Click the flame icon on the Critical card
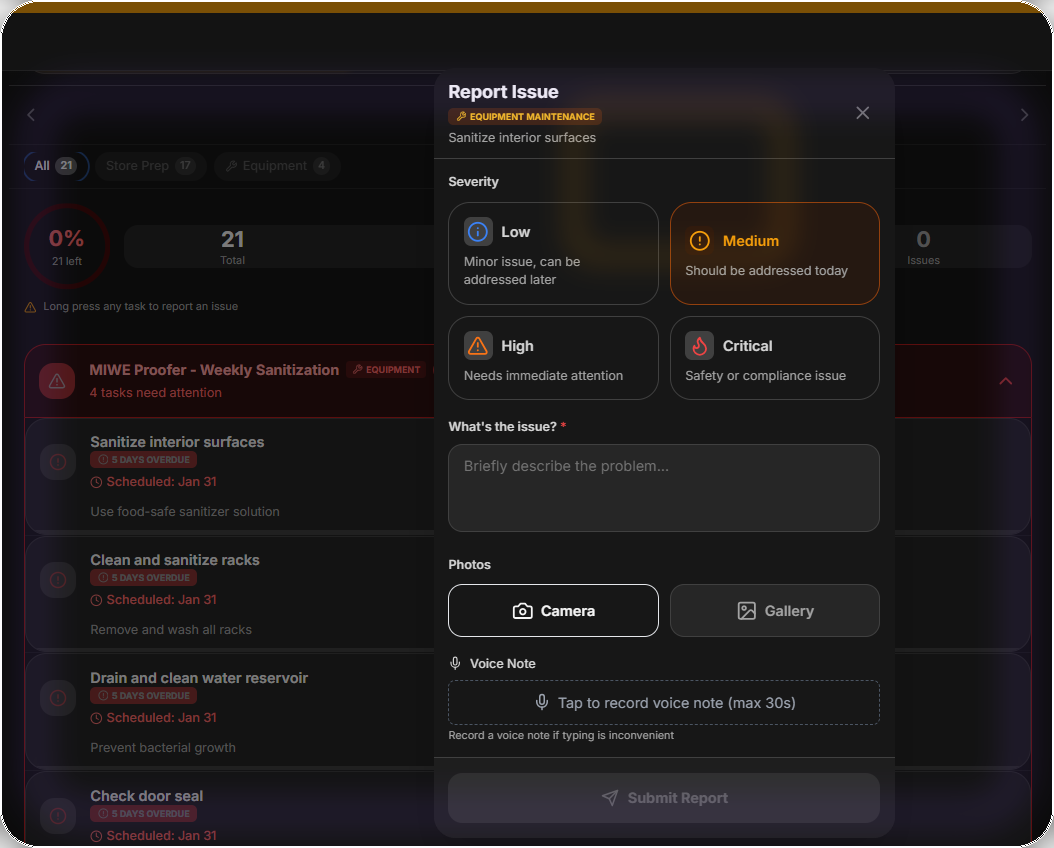The width and height of the screenshot is (1054, 848). (x=699, y=345)
